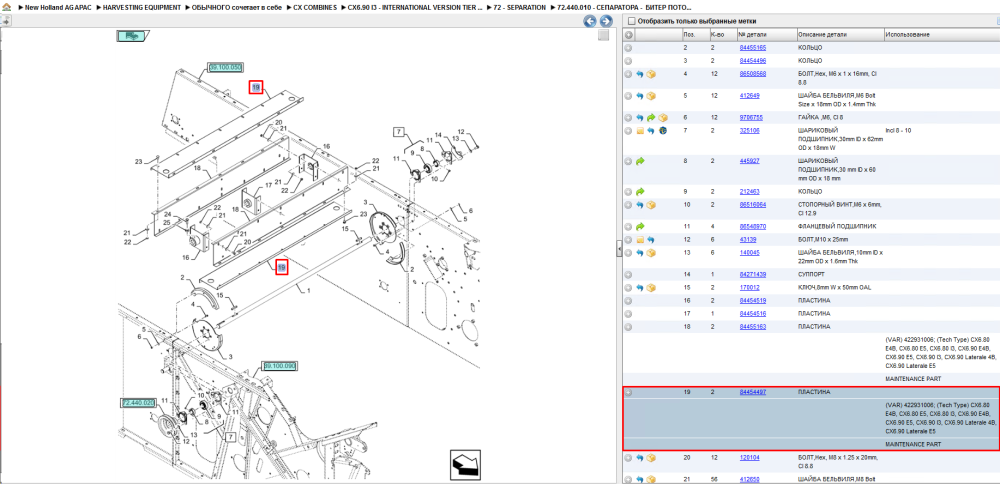This screenshot has height=484, width=1000.
Task: Click the package icon for part 120104
Action: tap(651, 458)
